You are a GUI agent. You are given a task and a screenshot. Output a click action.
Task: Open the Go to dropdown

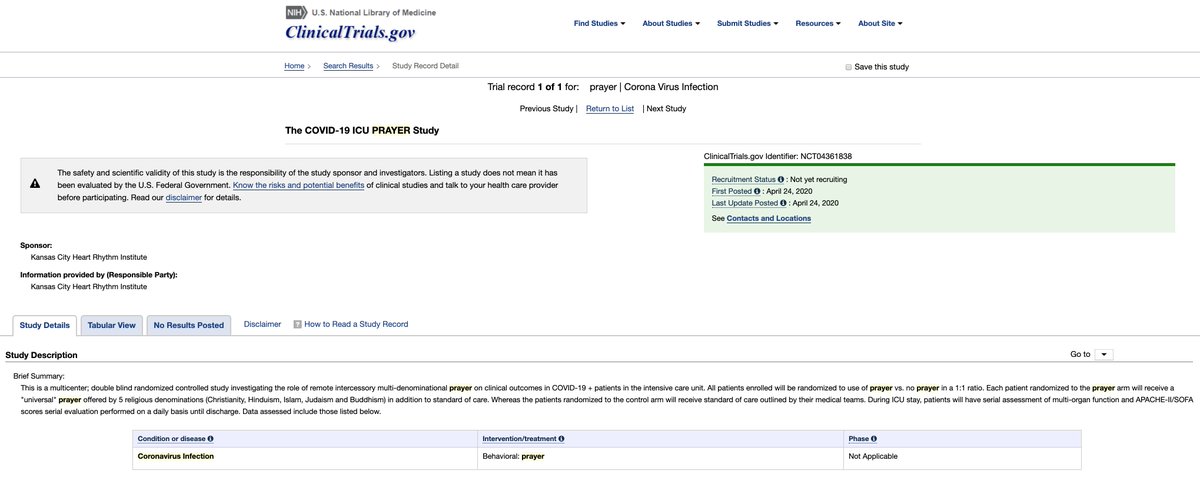pos(1103,354)
